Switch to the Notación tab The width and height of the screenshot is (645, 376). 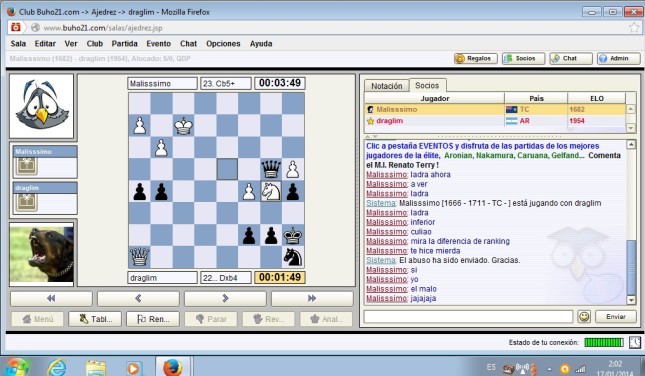[x=386, y=86]
